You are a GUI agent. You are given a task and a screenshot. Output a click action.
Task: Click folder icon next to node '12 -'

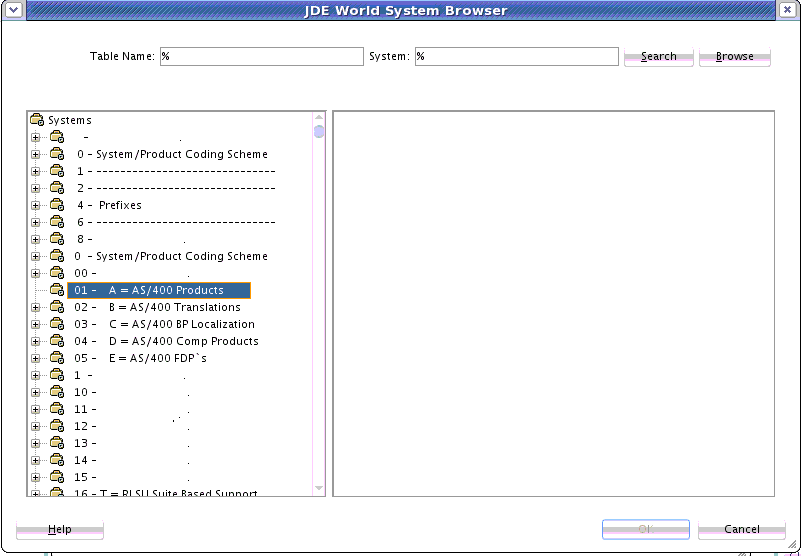point(57,426)
